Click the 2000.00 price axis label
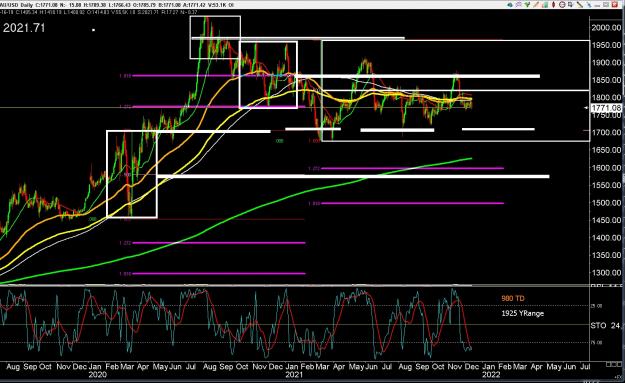Image resolution: width=625 pixels, height=383 pixels. pos(607,27)
